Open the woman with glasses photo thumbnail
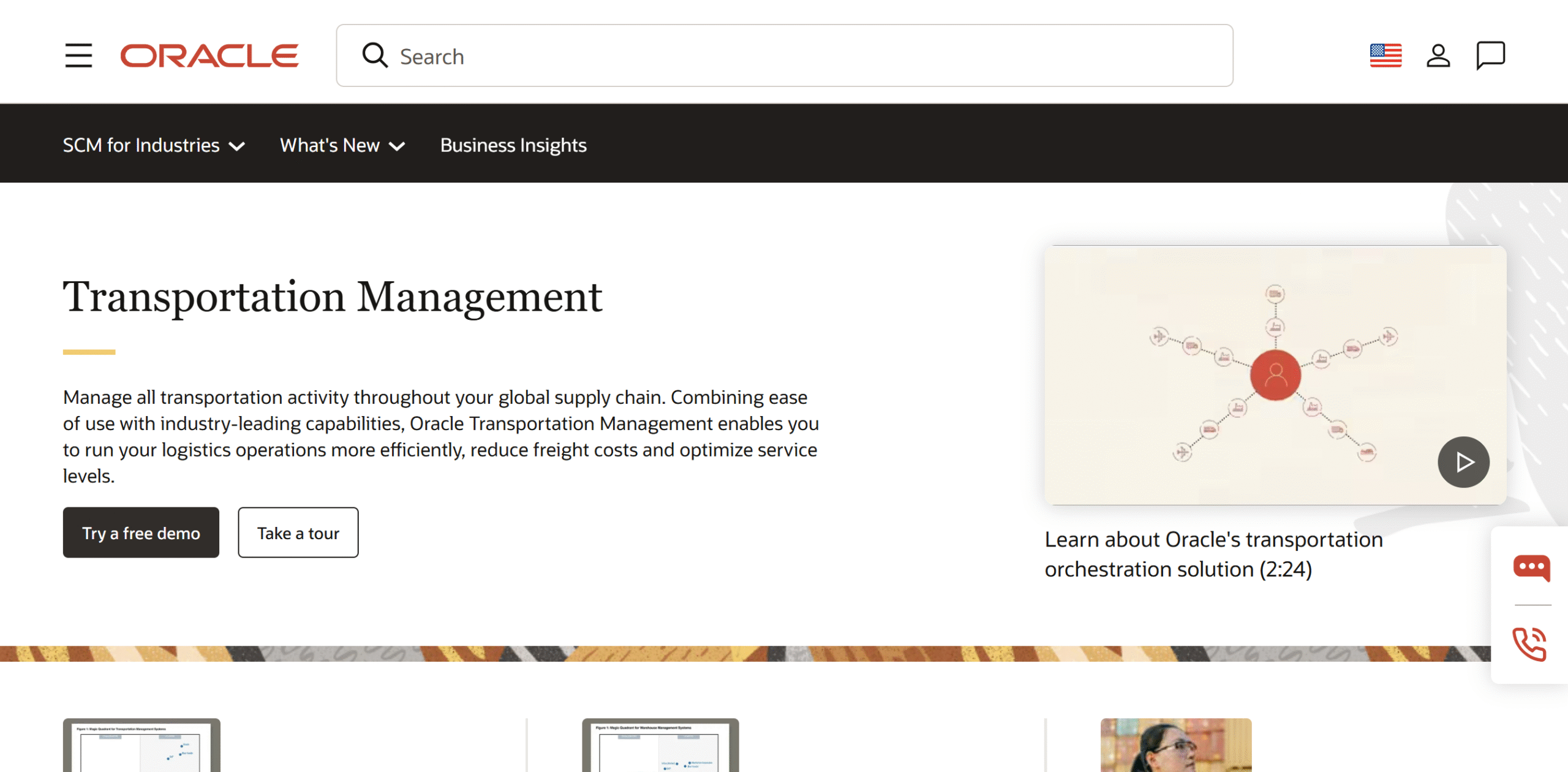Image resolution: width=1568 pixels, height=772 pixels. point(1176,745)
